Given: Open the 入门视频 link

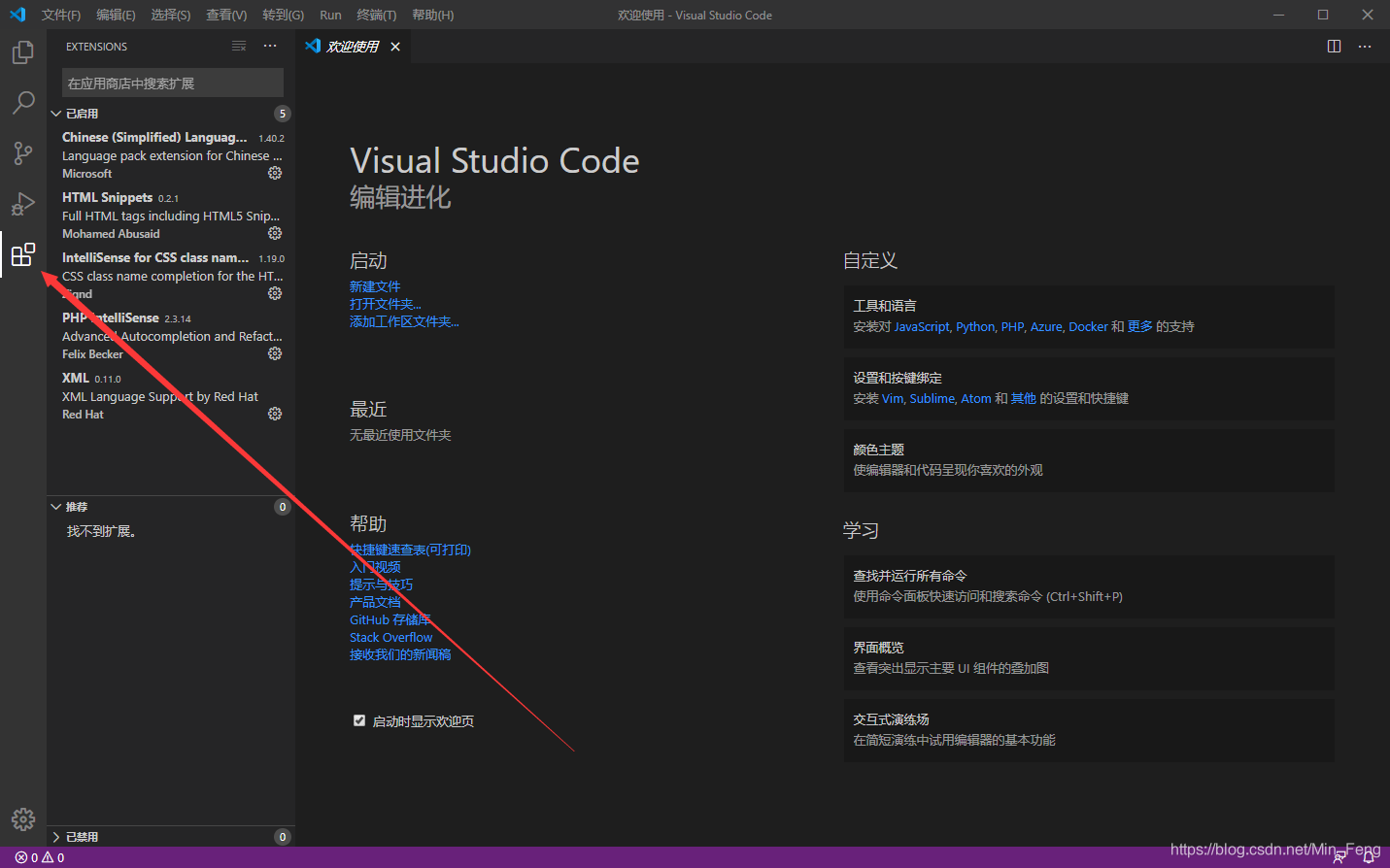Looking at the screenshot, I should click(375, 567).
